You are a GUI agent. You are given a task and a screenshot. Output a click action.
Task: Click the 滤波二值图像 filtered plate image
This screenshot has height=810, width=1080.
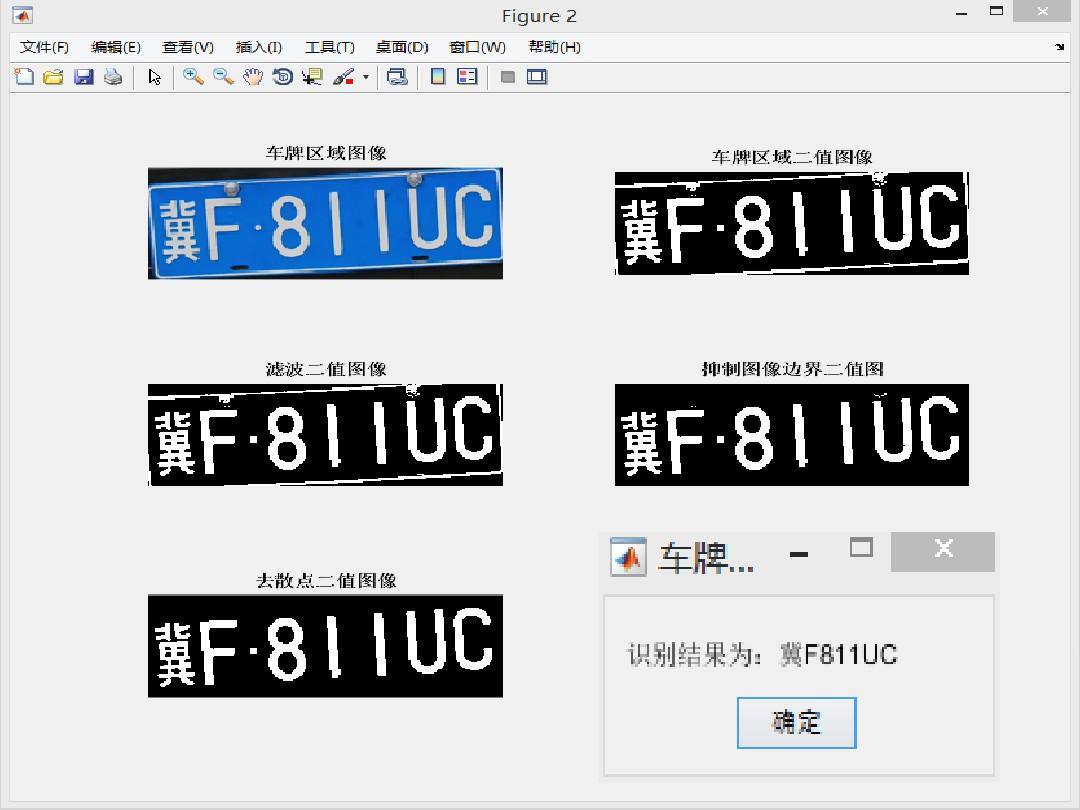[x=325, y=435]
